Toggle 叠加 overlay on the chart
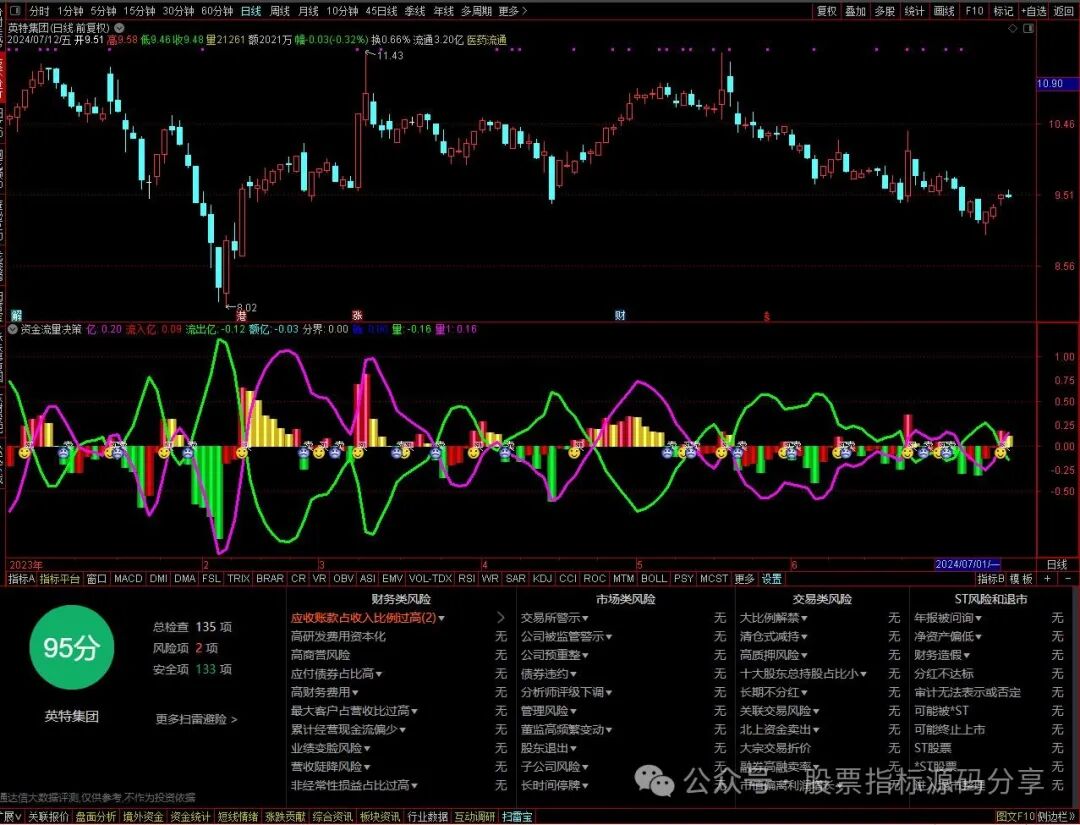This screenshot has width=1080, height=825. click(x=855, y=11)
